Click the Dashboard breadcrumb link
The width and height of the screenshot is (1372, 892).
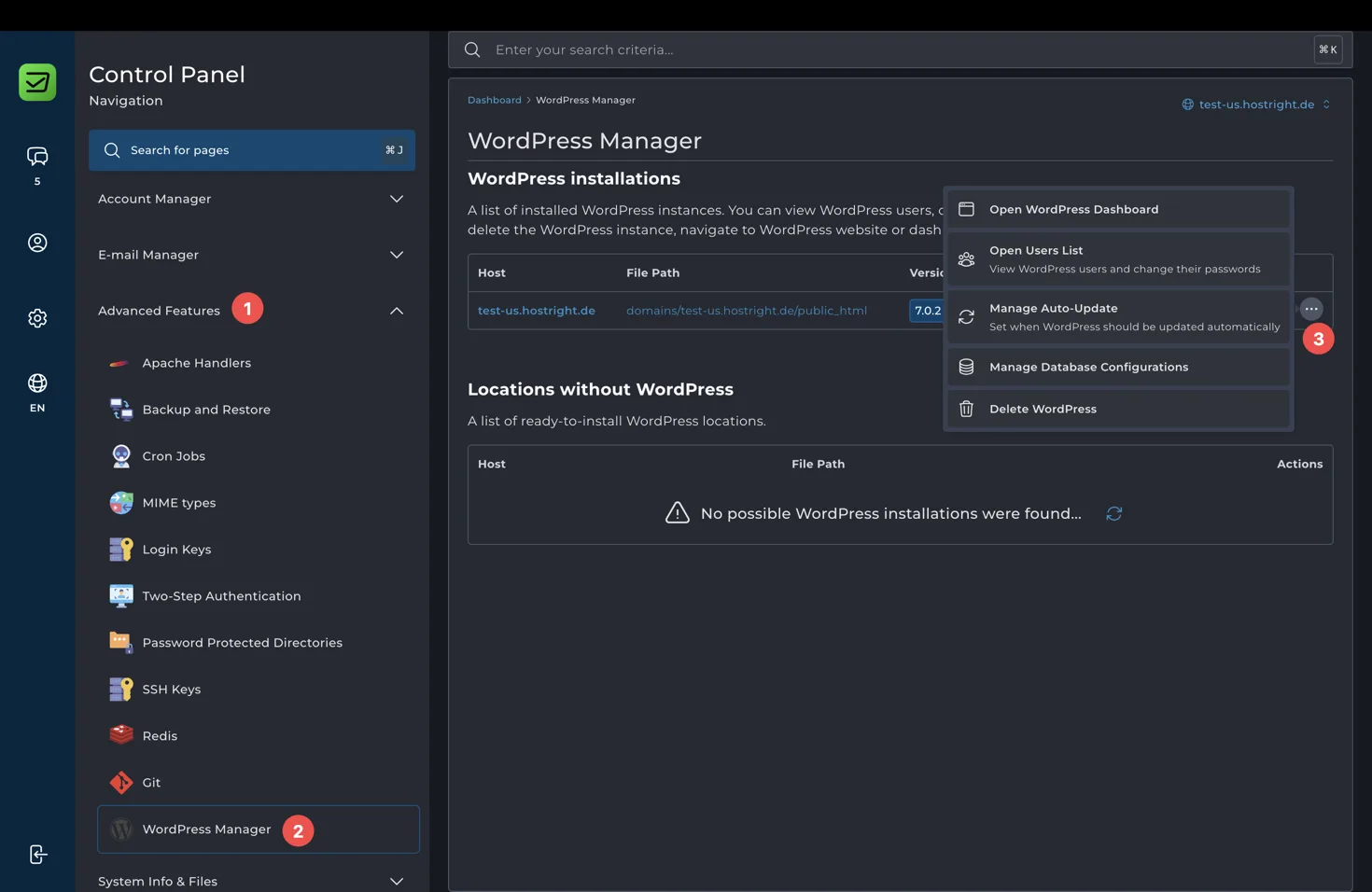pos(495,100)
